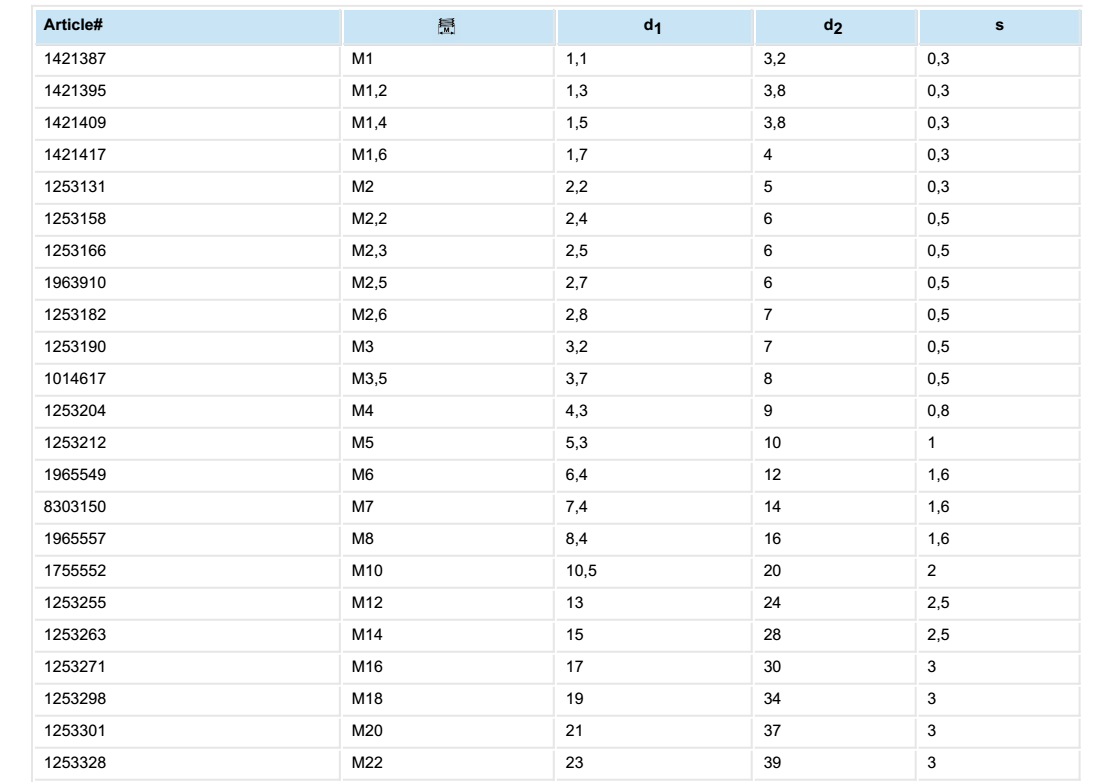Click the d2 column header

coord(832,25)
